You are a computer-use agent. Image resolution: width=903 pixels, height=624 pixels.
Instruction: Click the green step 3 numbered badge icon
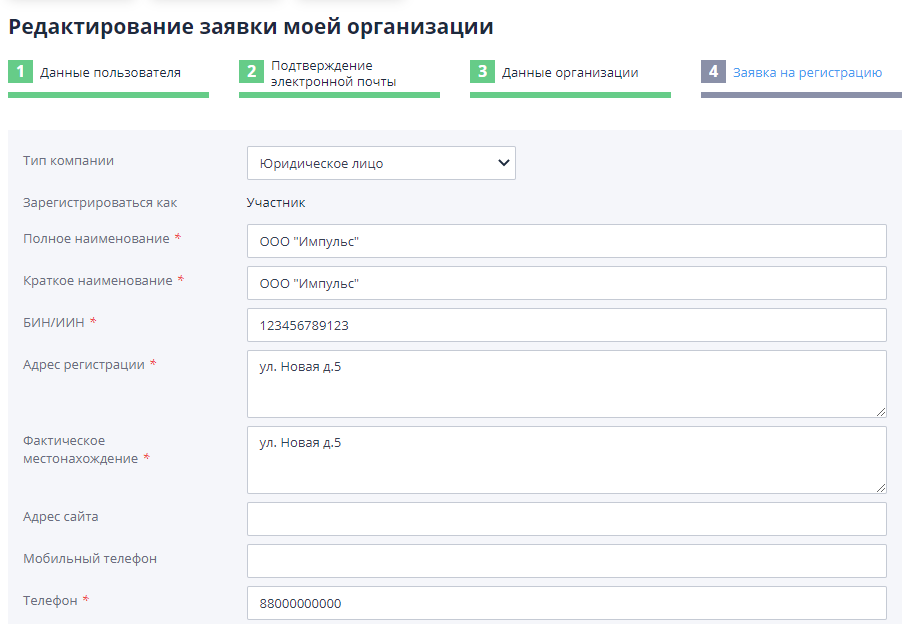tap(481, 72)
